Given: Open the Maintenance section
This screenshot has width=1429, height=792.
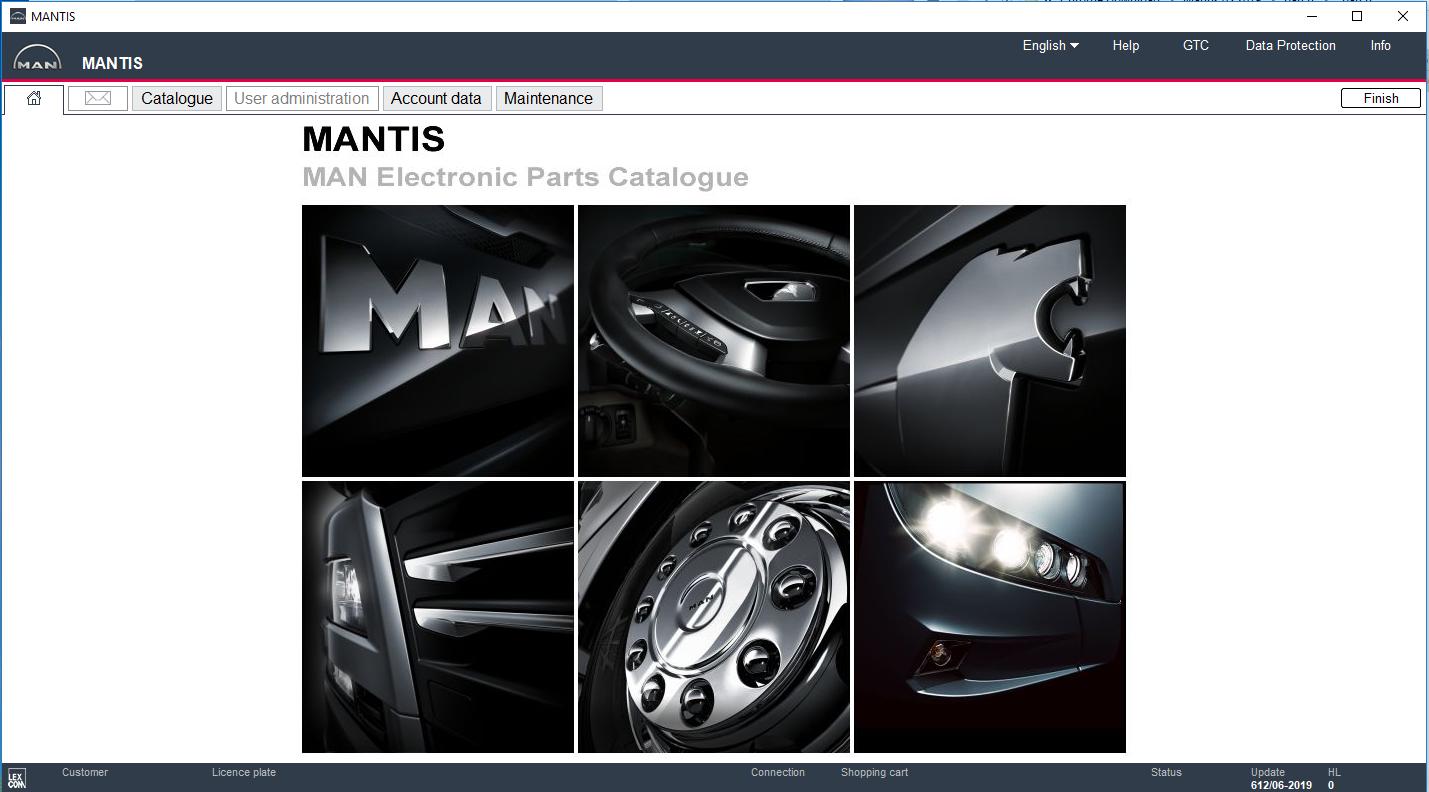Looking at the screenshot, I should click(548, 98).
